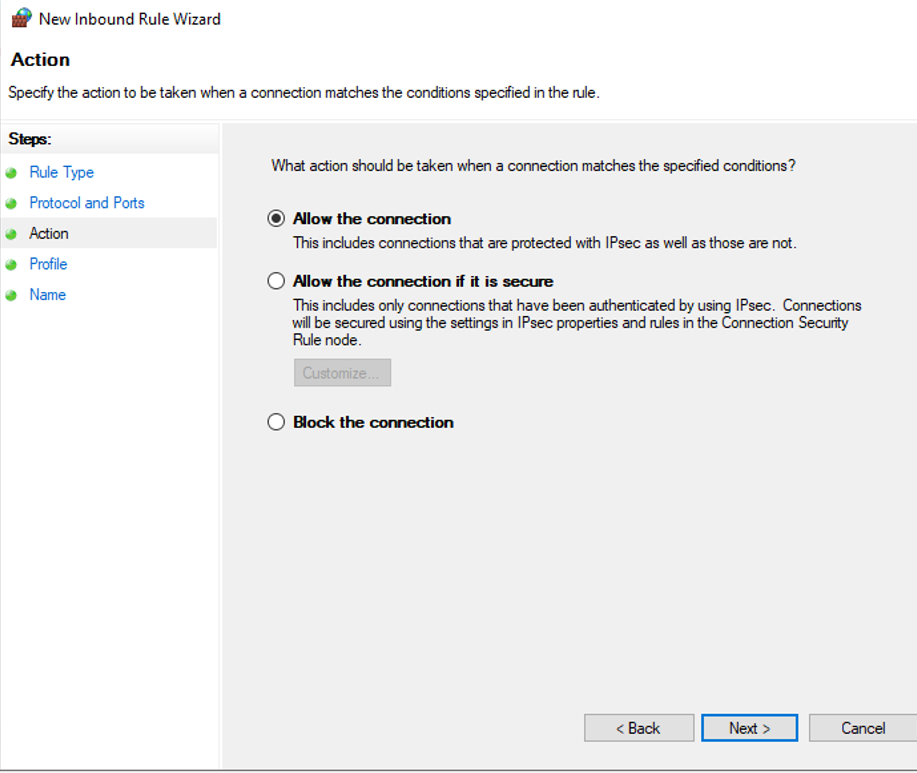Click the green bullet beside Profile
Image resolution: width=917 pixels, height=773 pixels.
[11, 264]
